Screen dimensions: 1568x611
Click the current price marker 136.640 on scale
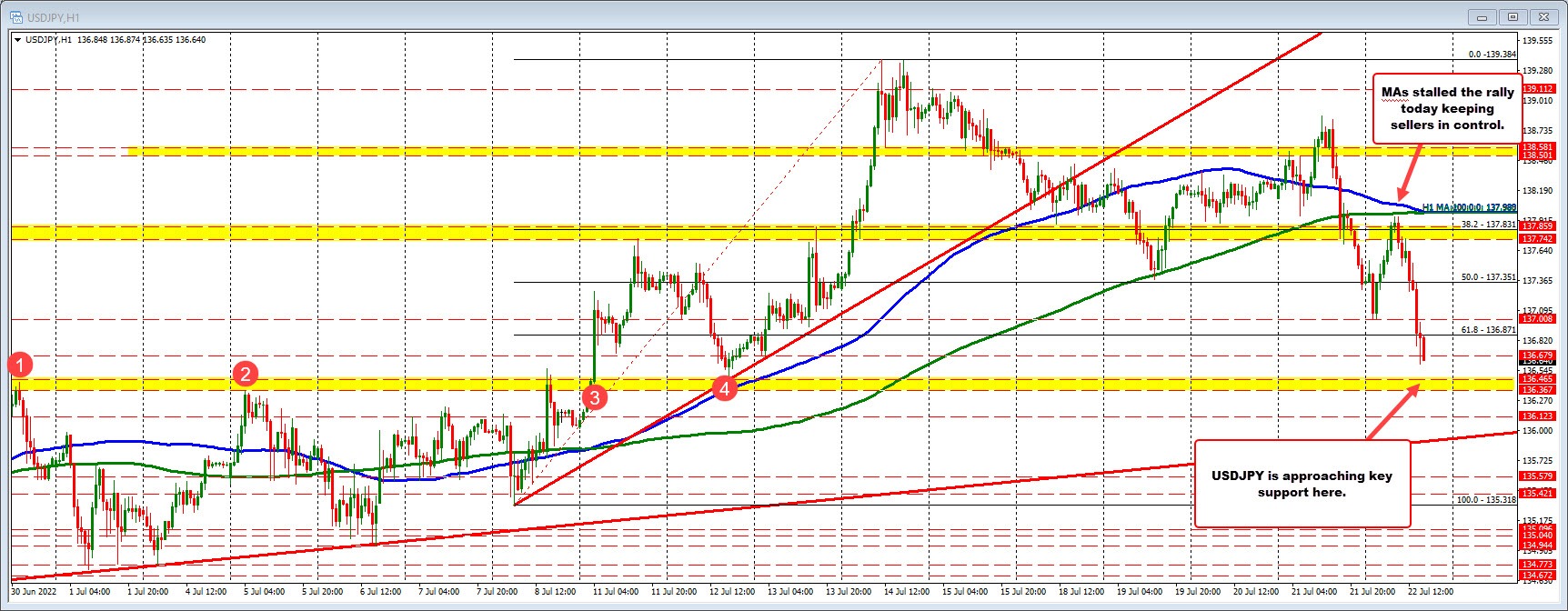click(x=1539, y=362)
